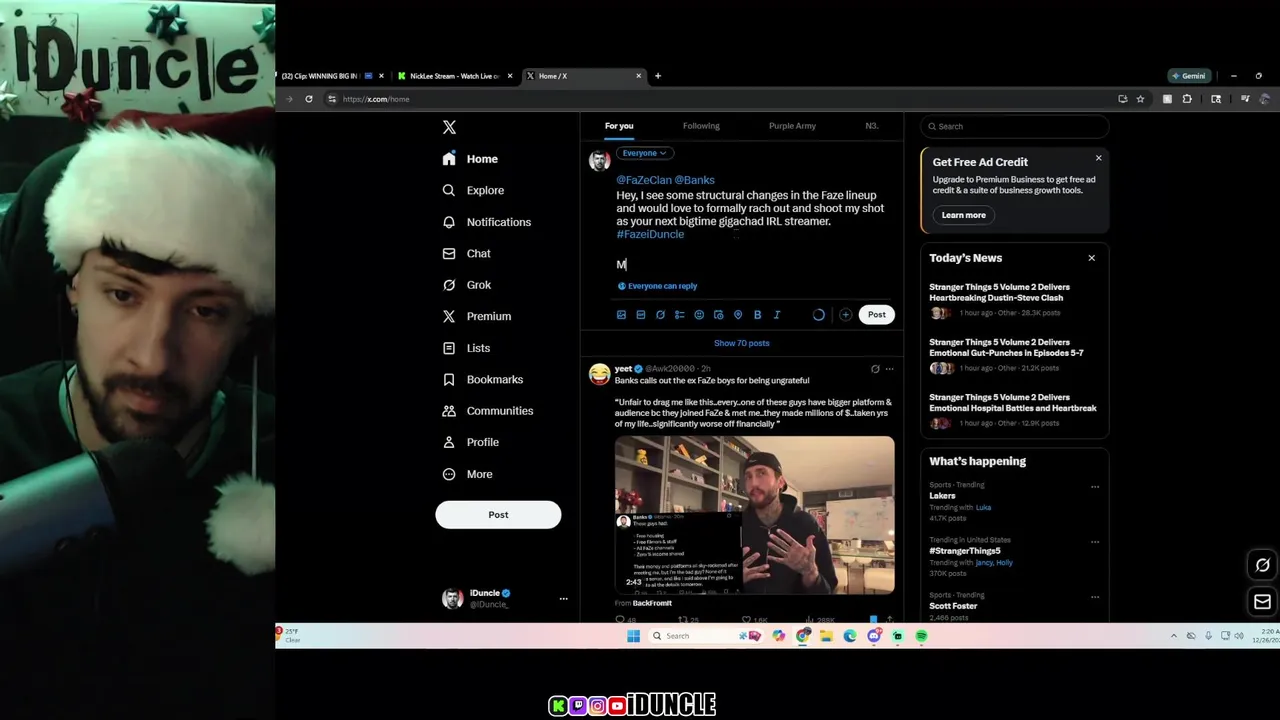Open the Scott Foster trending topic
1280x720 pixels.
[x=953, y=606]
